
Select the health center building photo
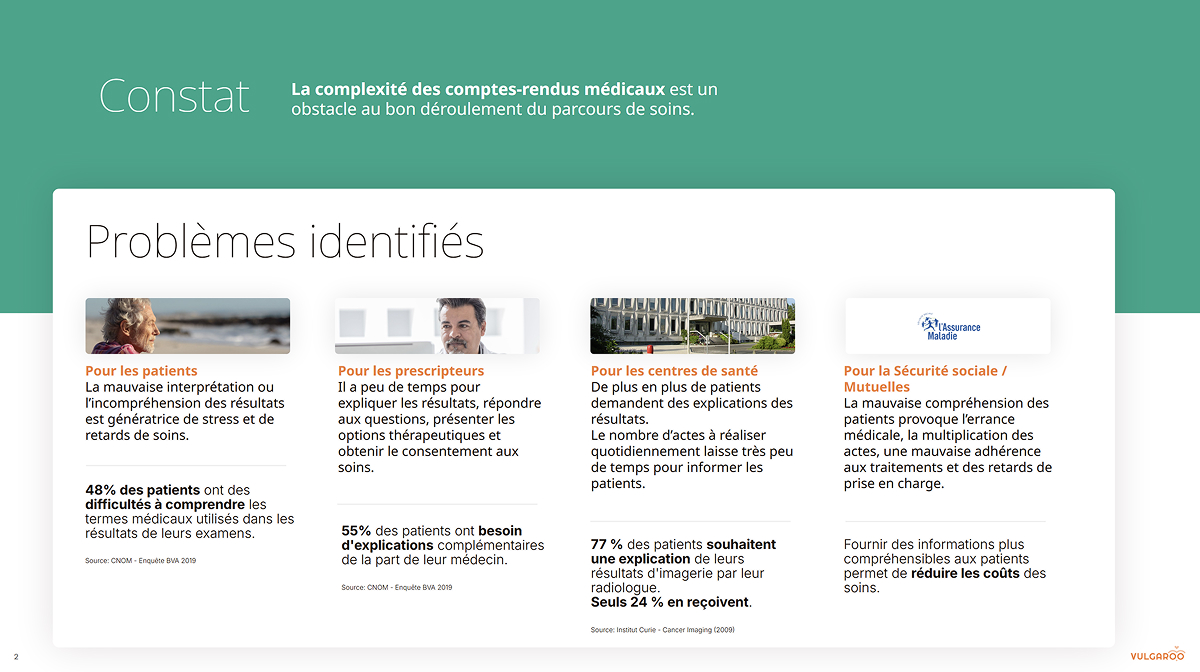[692, 326]
